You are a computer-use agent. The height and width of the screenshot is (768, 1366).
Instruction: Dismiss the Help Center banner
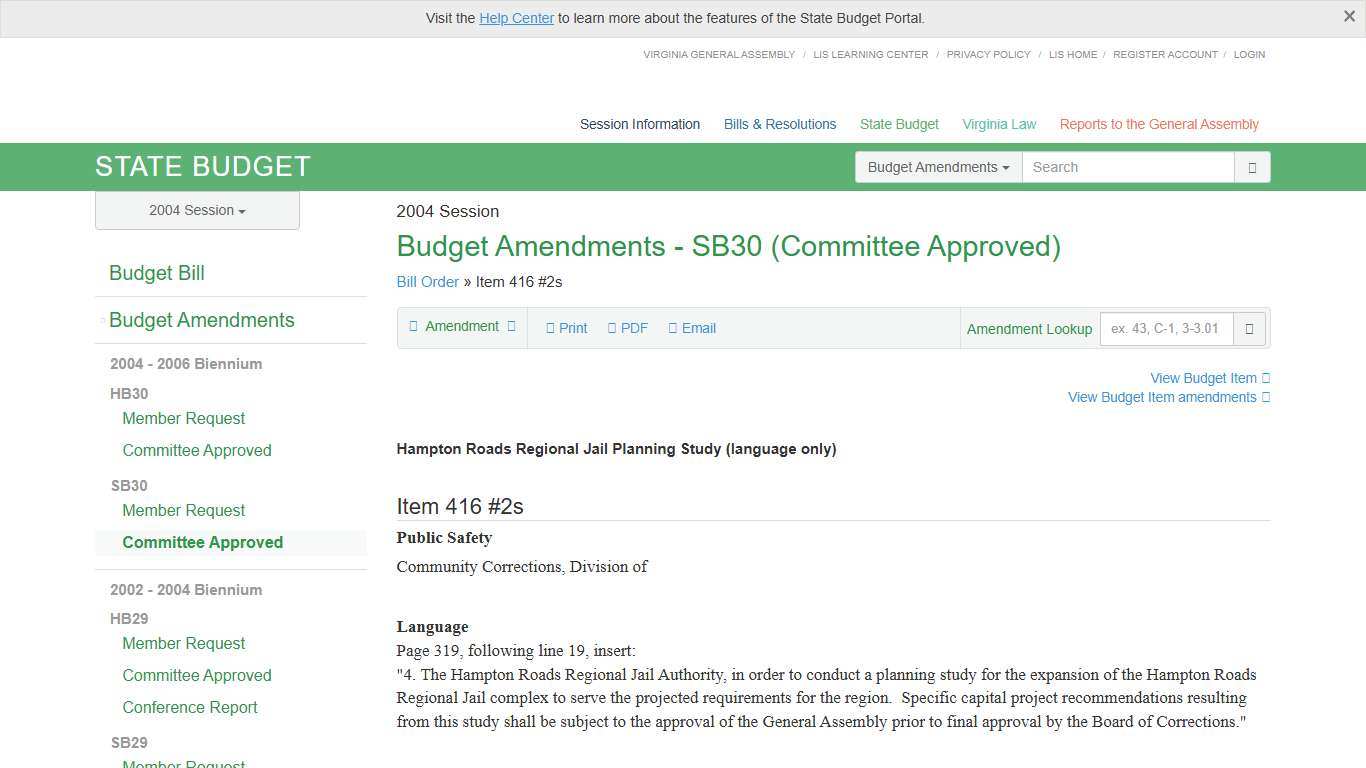coord(1349,16)
